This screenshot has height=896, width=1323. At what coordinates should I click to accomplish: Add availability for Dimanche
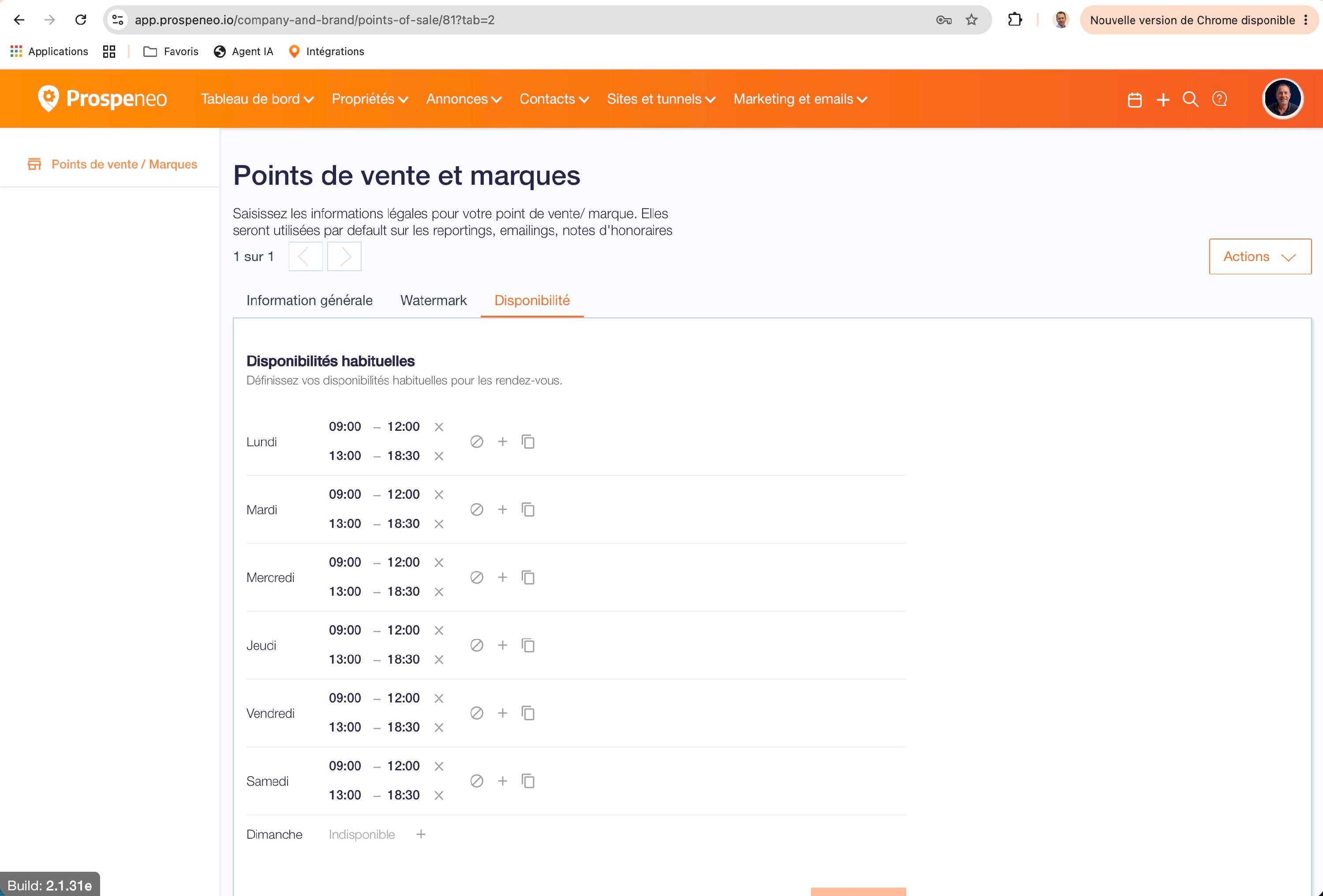(421, 834)
